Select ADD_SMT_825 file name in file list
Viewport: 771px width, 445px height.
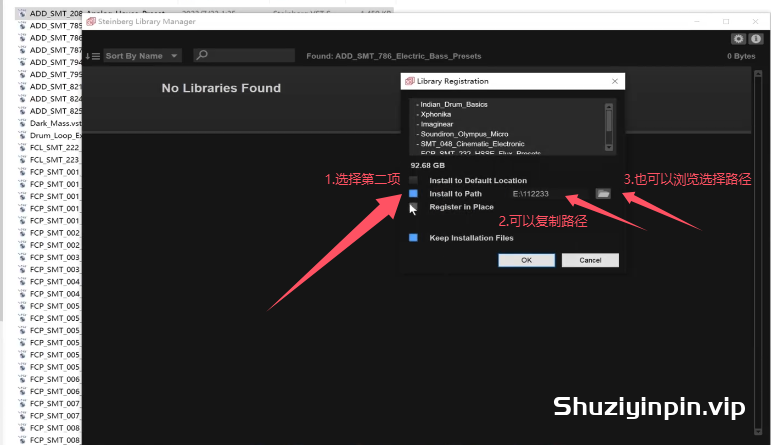click(56, 111)
